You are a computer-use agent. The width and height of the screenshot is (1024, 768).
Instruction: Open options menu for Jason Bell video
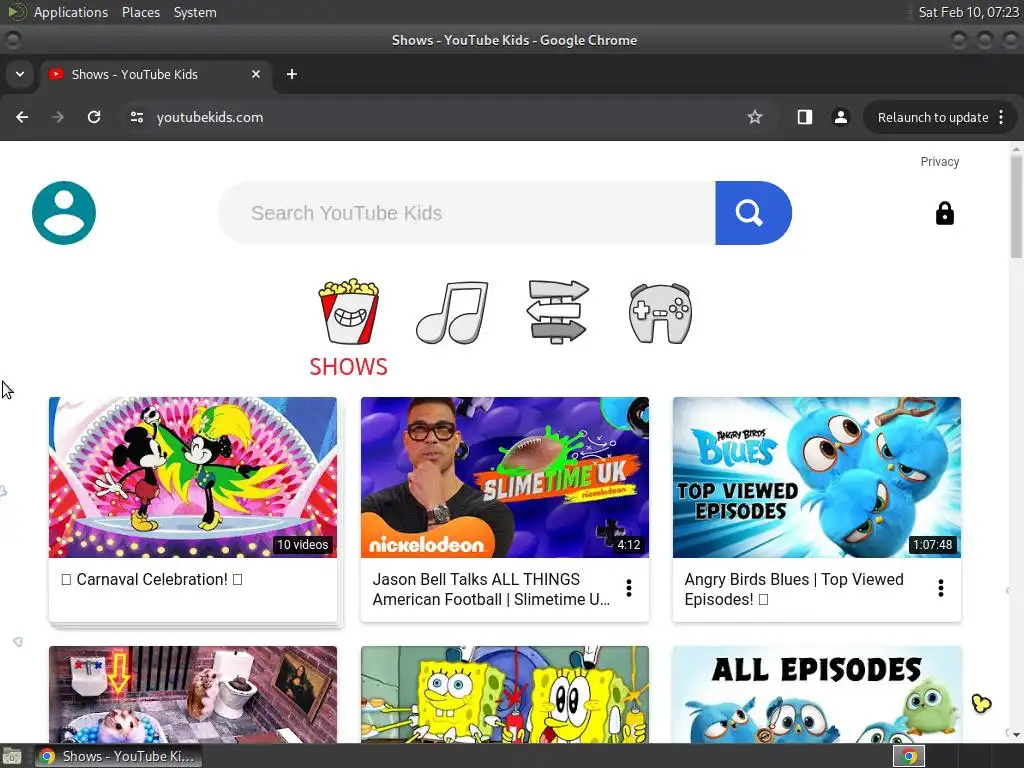(x=628, y=588)
